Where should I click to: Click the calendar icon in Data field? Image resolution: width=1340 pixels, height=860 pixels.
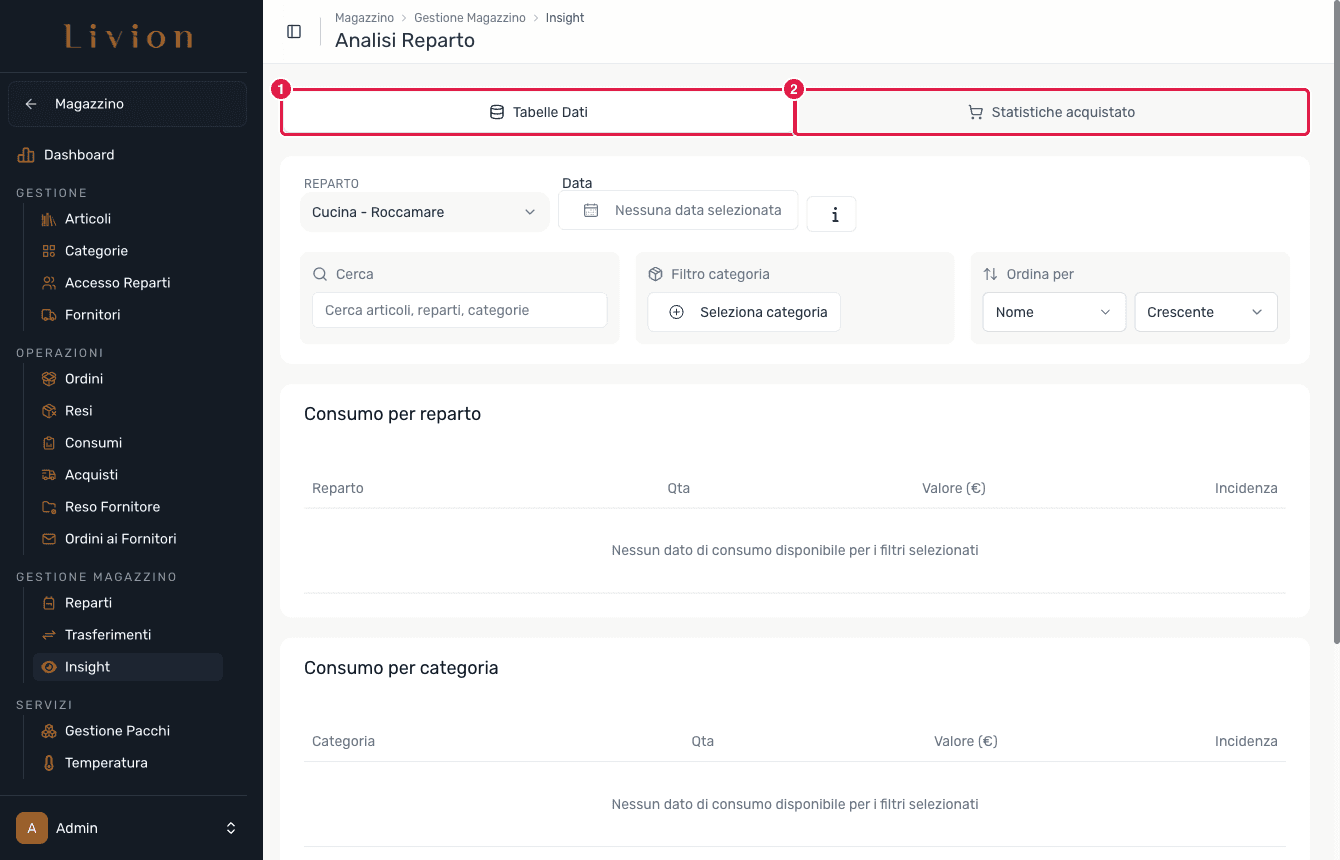click(x=591, y=210)
